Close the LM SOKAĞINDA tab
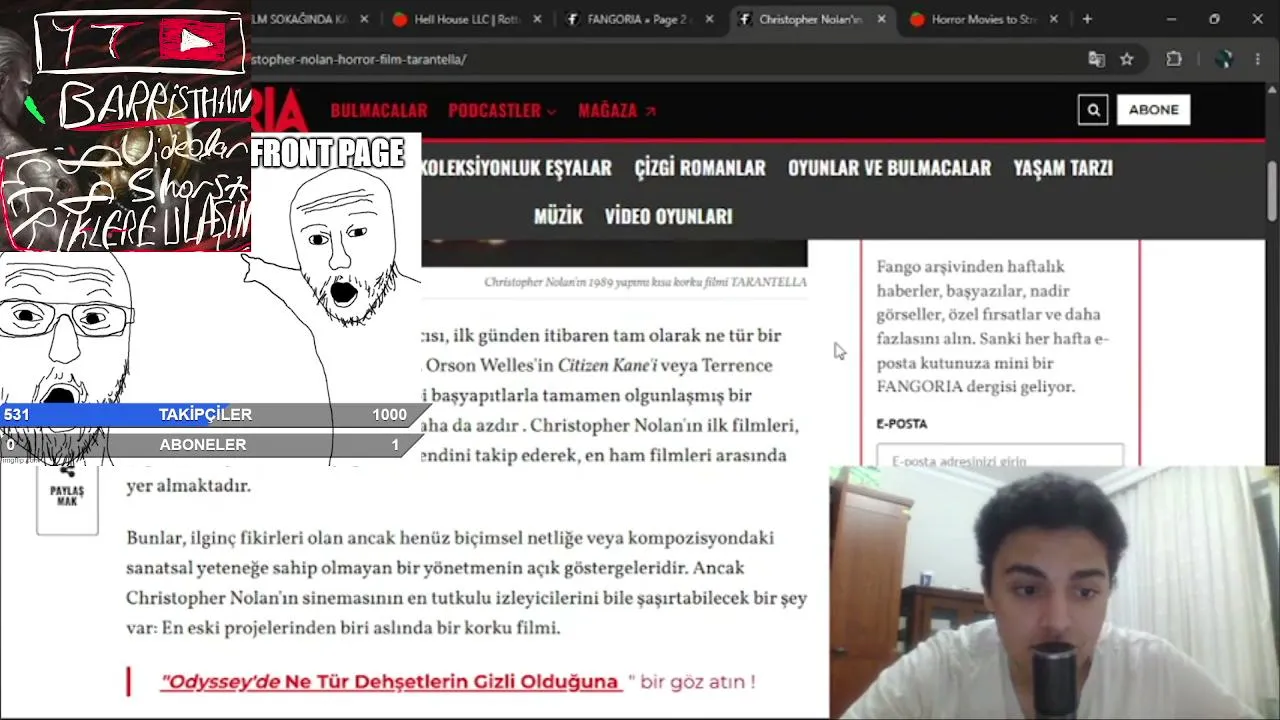 [x=364, y=19]
